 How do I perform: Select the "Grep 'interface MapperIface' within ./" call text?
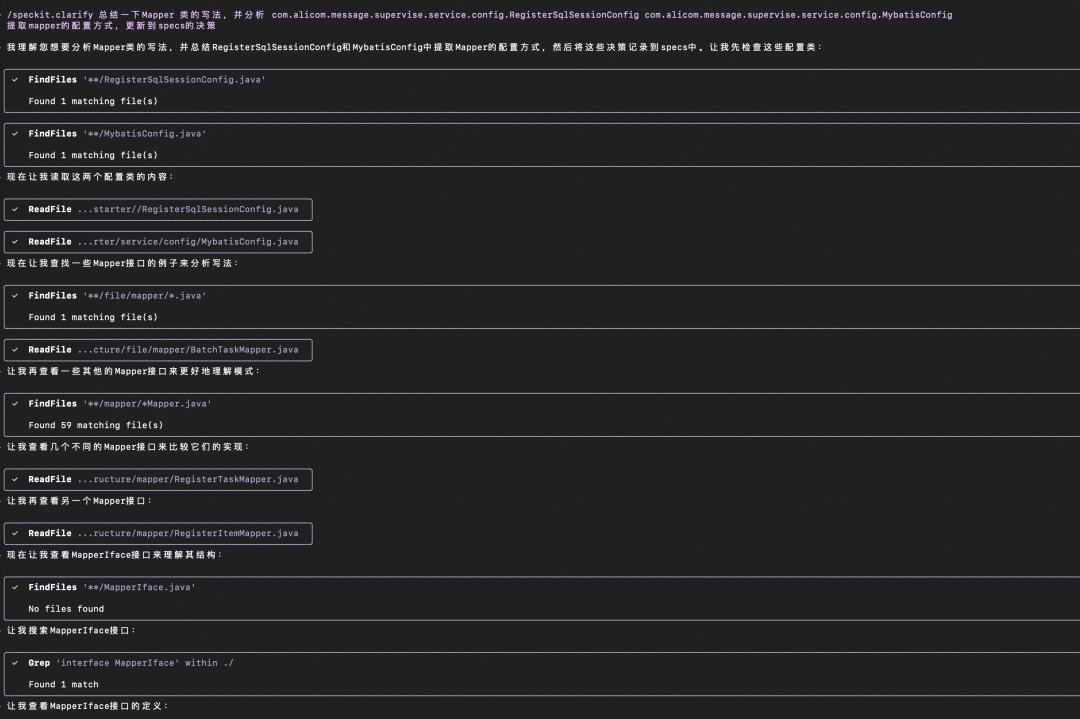131,663
